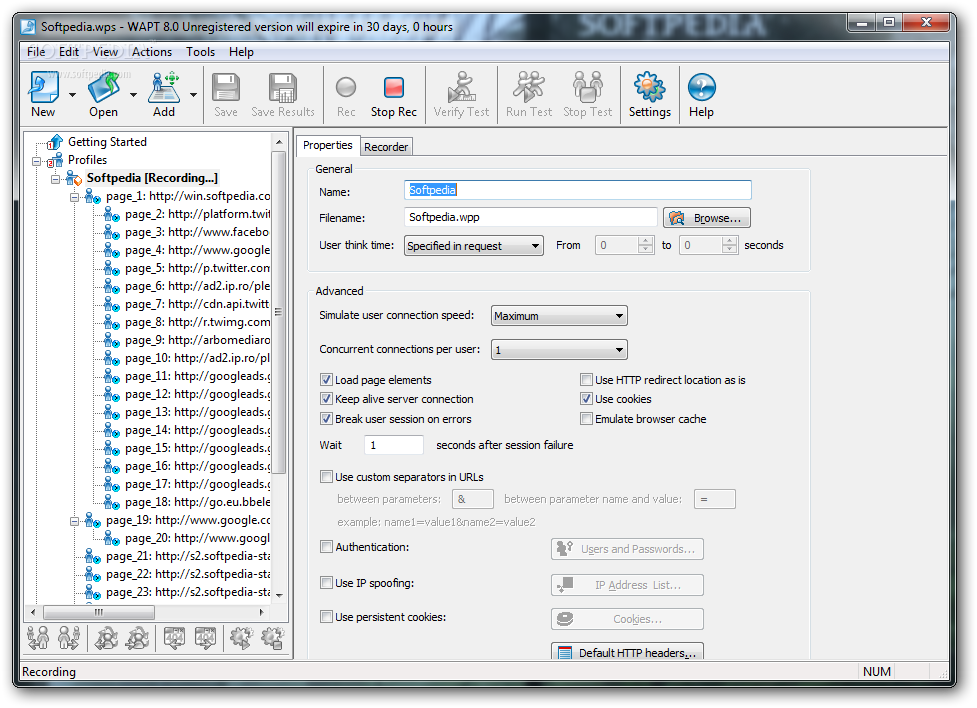
Task: Collapse the page_1 tree node
Action: click(74, 198)
